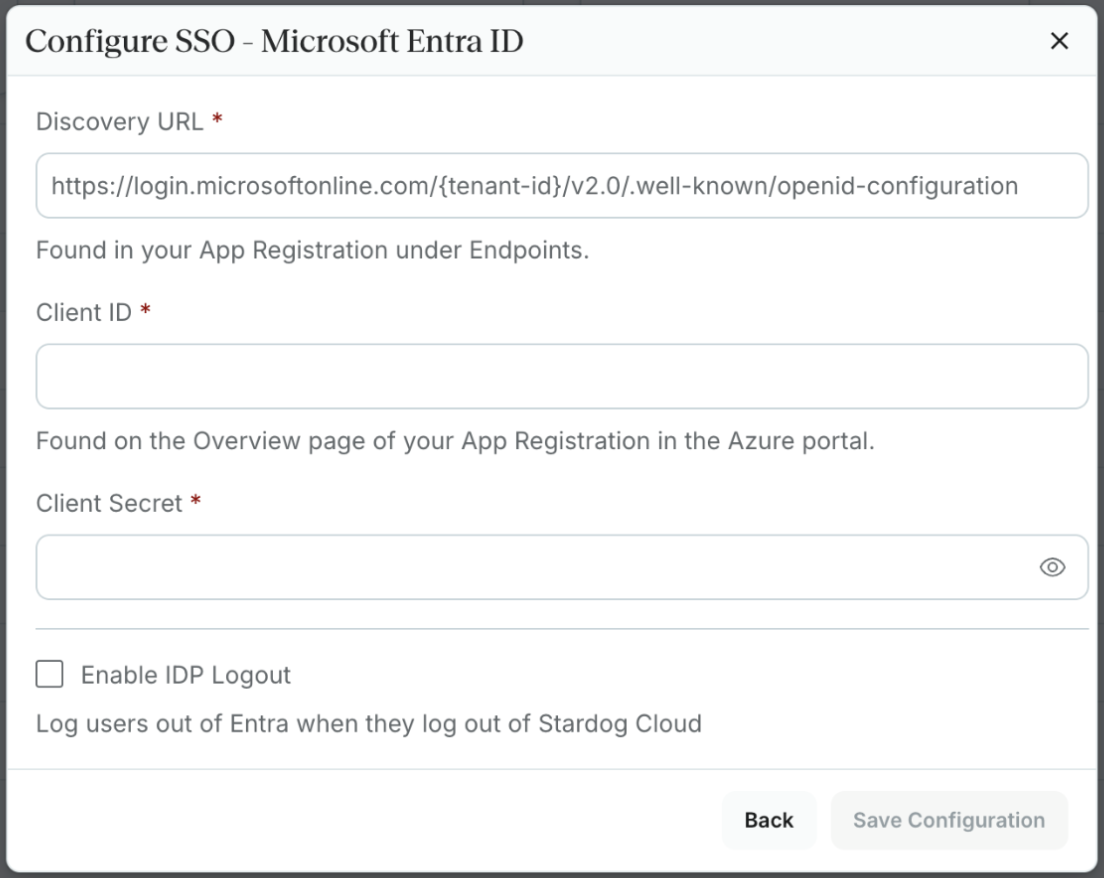Close the Configure SSO dialog
This screenshot has height=878, width=1104.
[x=1059, y=41]
